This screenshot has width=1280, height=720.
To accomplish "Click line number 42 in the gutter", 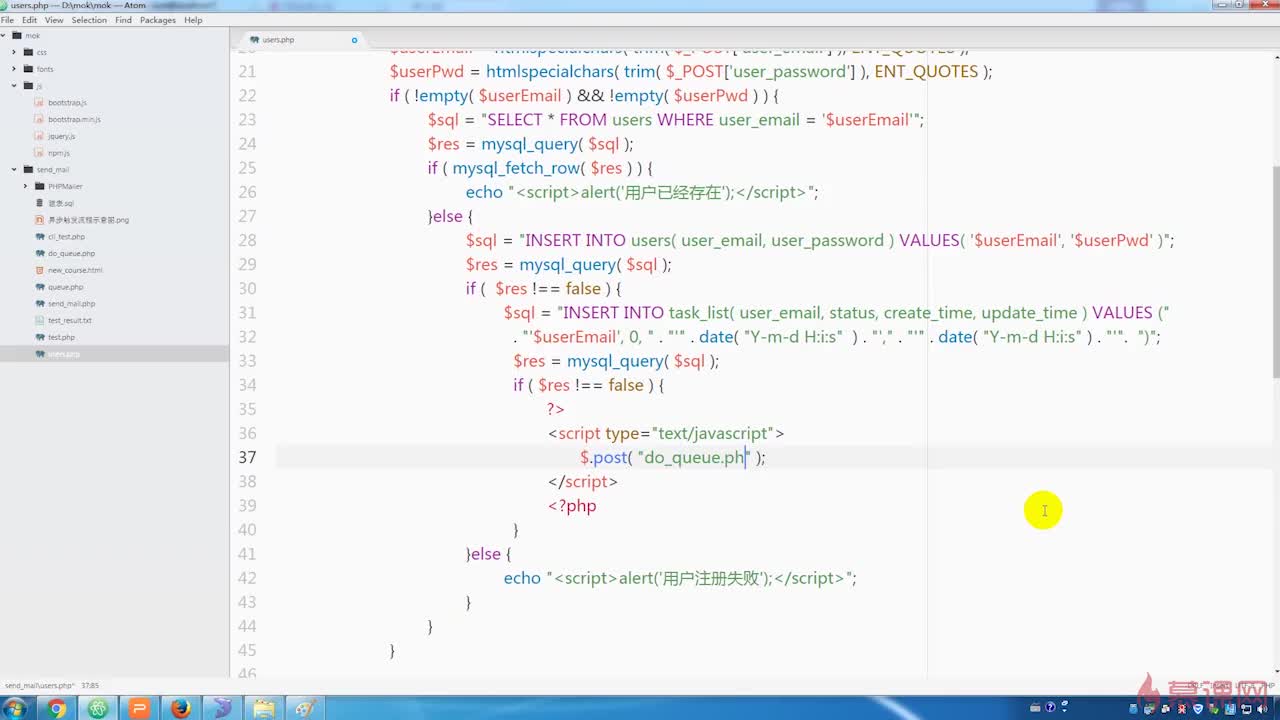I will (247, 578).
